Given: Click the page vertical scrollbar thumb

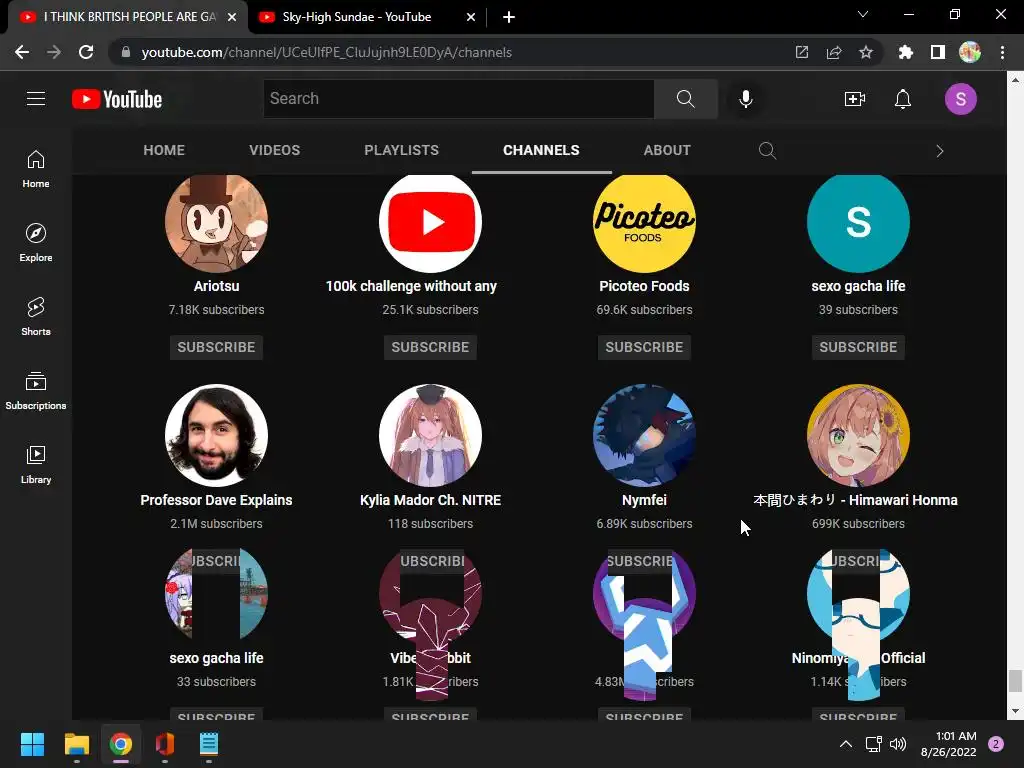Looking at the screenshot, I should point(1015,681).
